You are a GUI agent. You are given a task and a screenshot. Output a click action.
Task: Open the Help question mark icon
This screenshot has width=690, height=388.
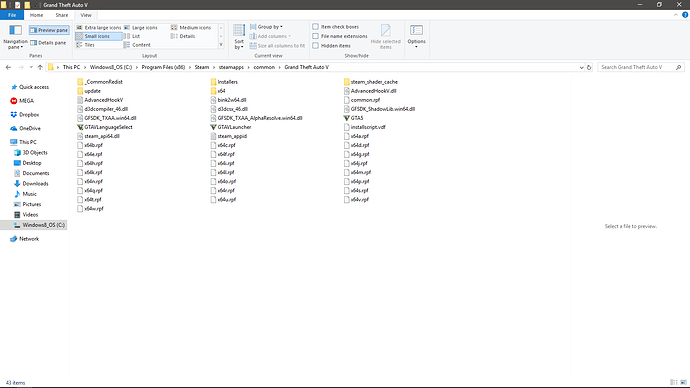tap(685, 15)
